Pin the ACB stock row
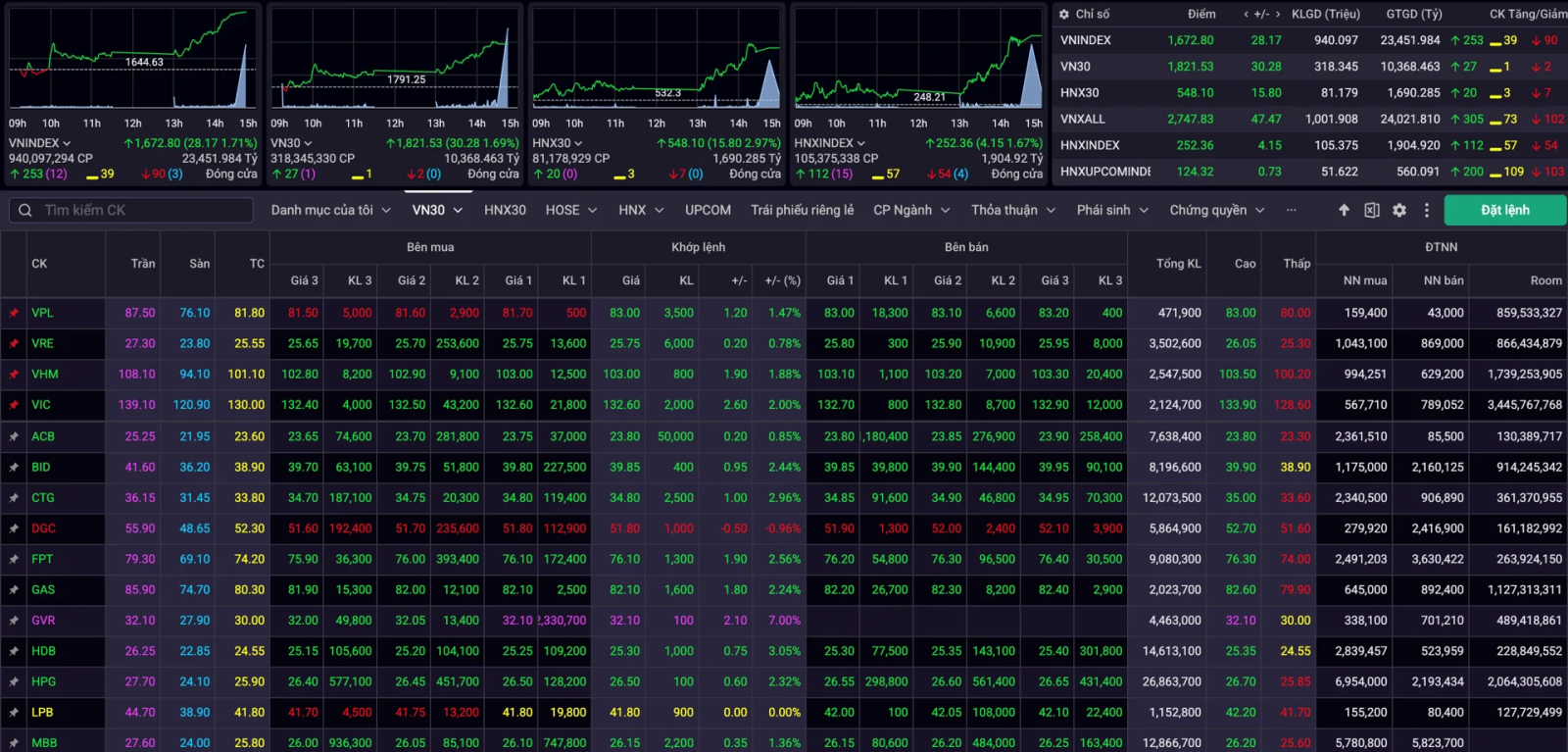The image size is (1568, 752). click(x=14, y=436)
